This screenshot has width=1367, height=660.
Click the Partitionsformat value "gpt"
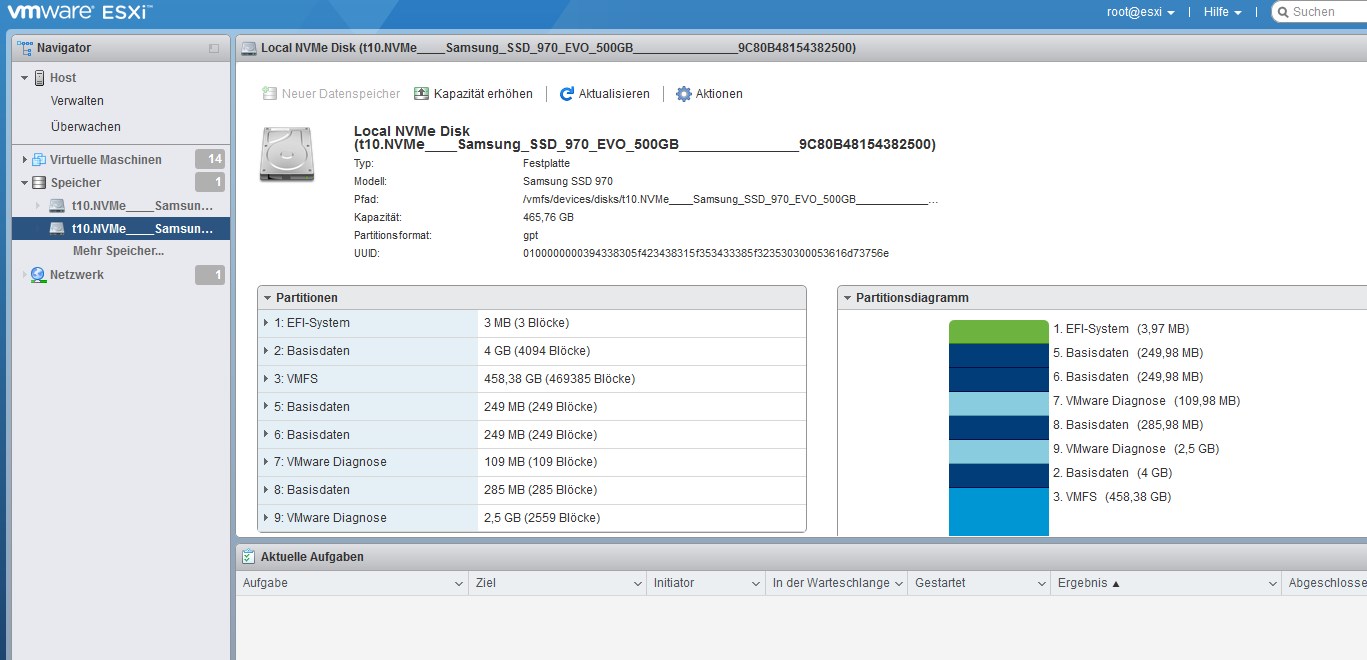pyautogui.click(x=531, y=235)
